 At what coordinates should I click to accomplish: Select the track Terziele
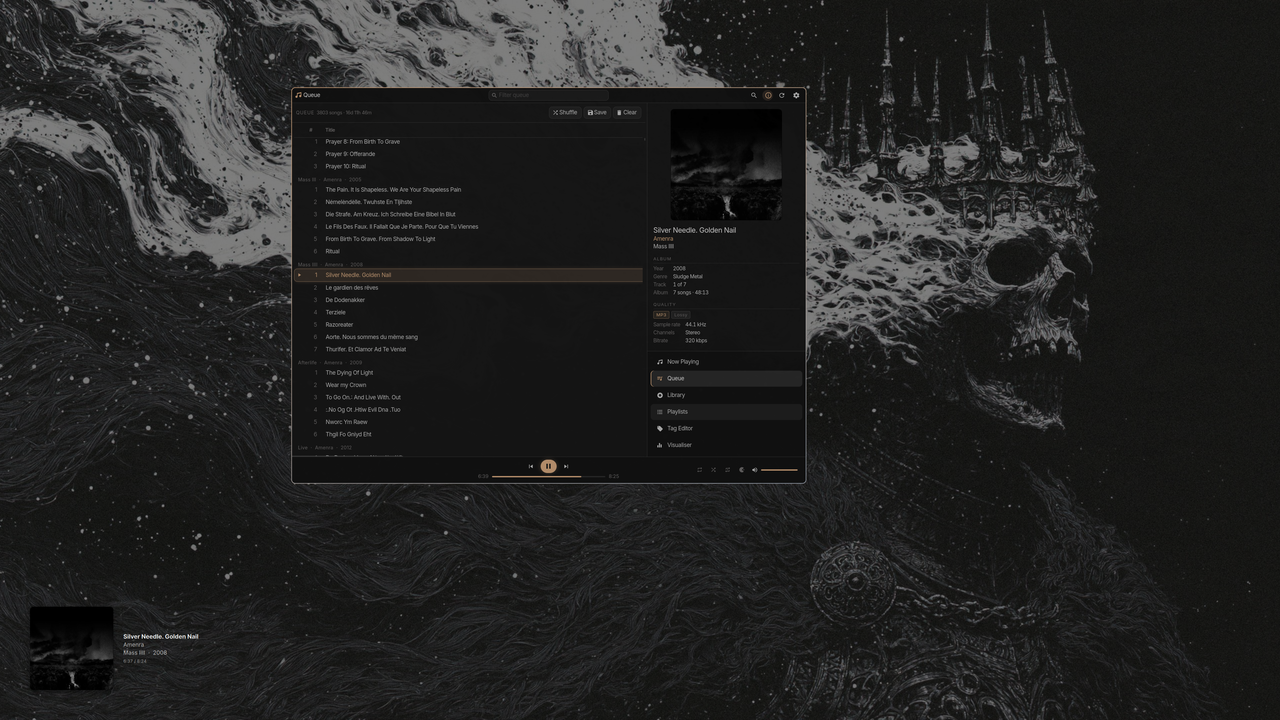(x=468, y=312)
